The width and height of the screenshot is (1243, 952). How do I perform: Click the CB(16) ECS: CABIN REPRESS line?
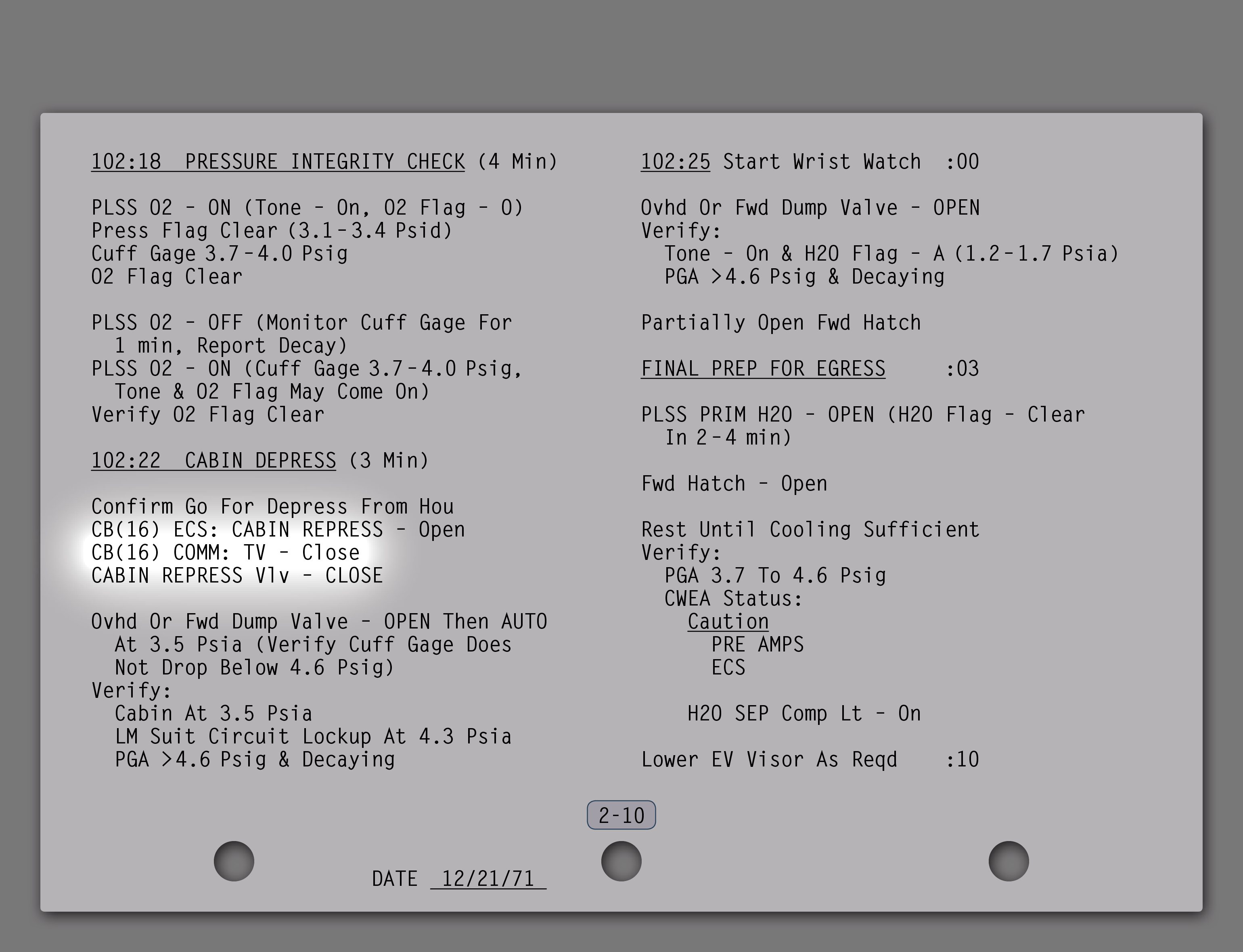coord(278,530)
